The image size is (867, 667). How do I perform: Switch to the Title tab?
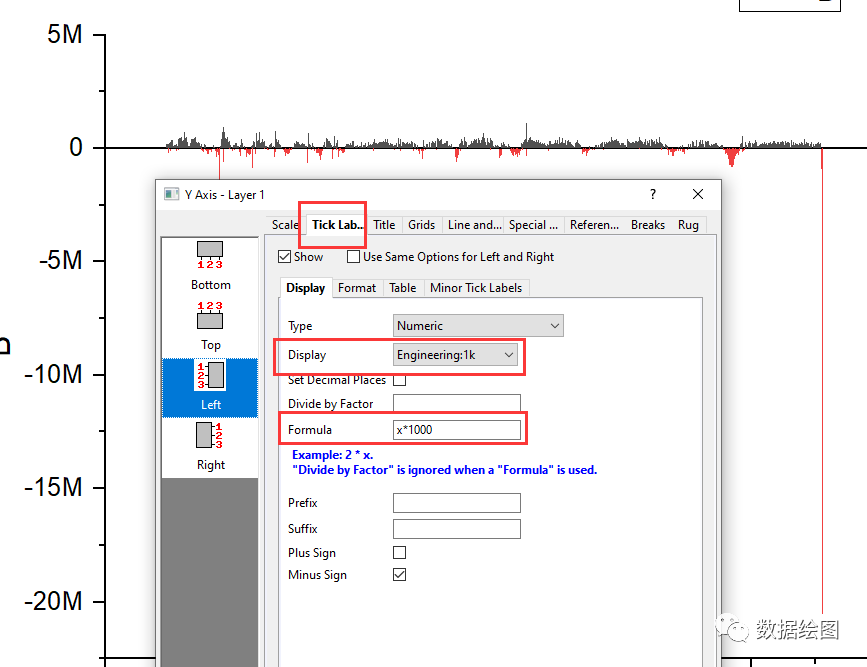point(384,225)
